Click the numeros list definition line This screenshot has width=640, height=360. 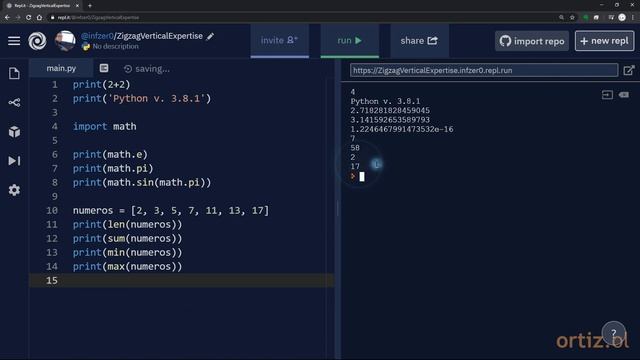(171, 211)
